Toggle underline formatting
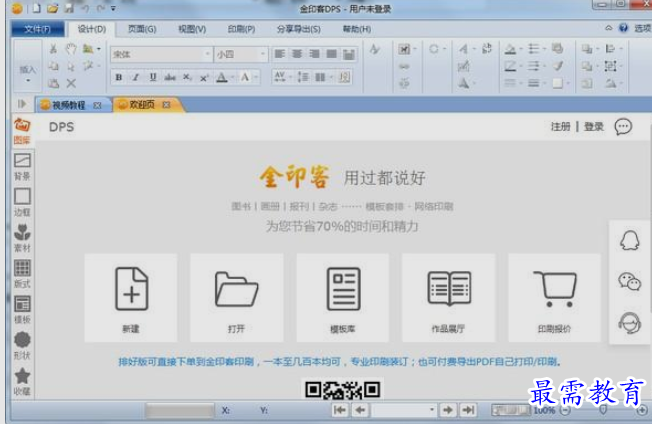The width and height of the screenshot is (652, 424). [x=153, y=77]
